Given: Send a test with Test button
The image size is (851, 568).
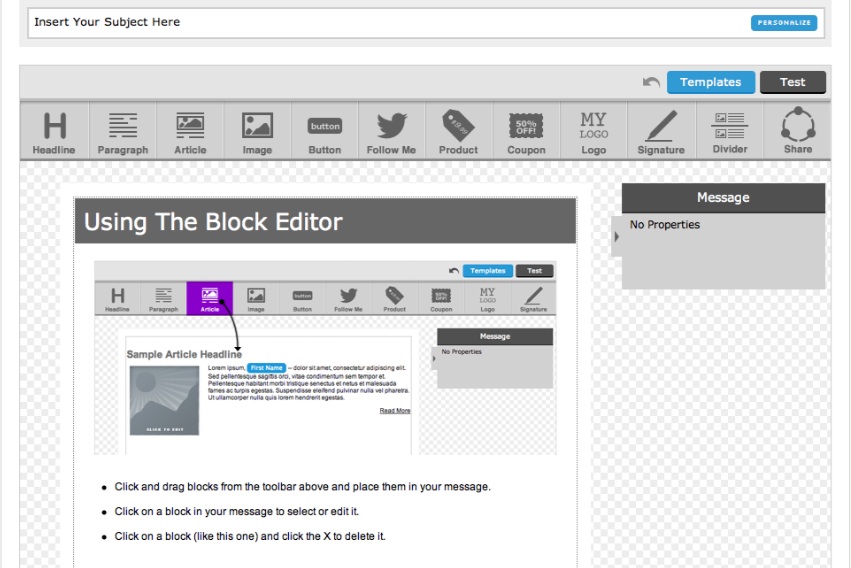Looking at the screenshot, I should tap(792, 82).
